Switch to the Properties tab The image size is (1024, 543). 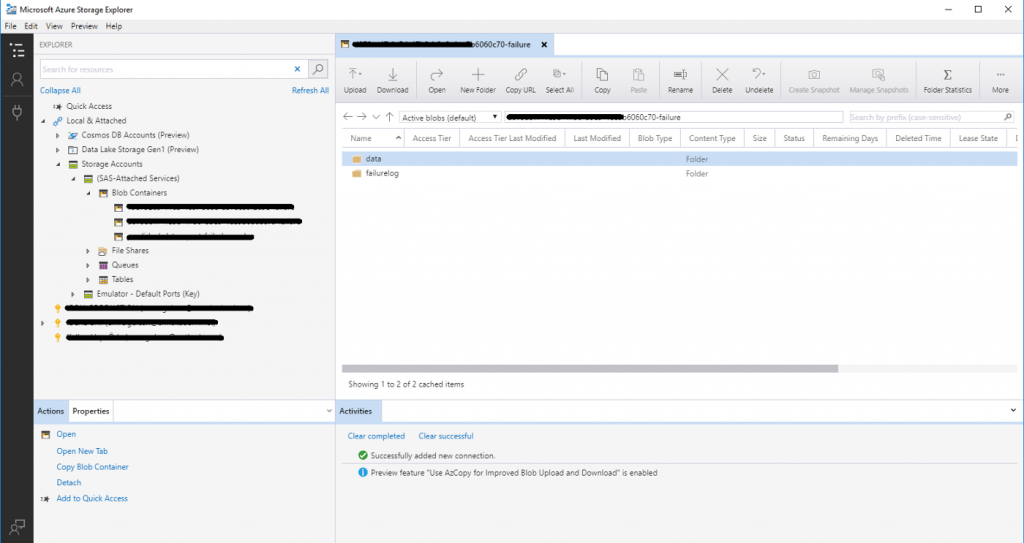coord(91,411)
